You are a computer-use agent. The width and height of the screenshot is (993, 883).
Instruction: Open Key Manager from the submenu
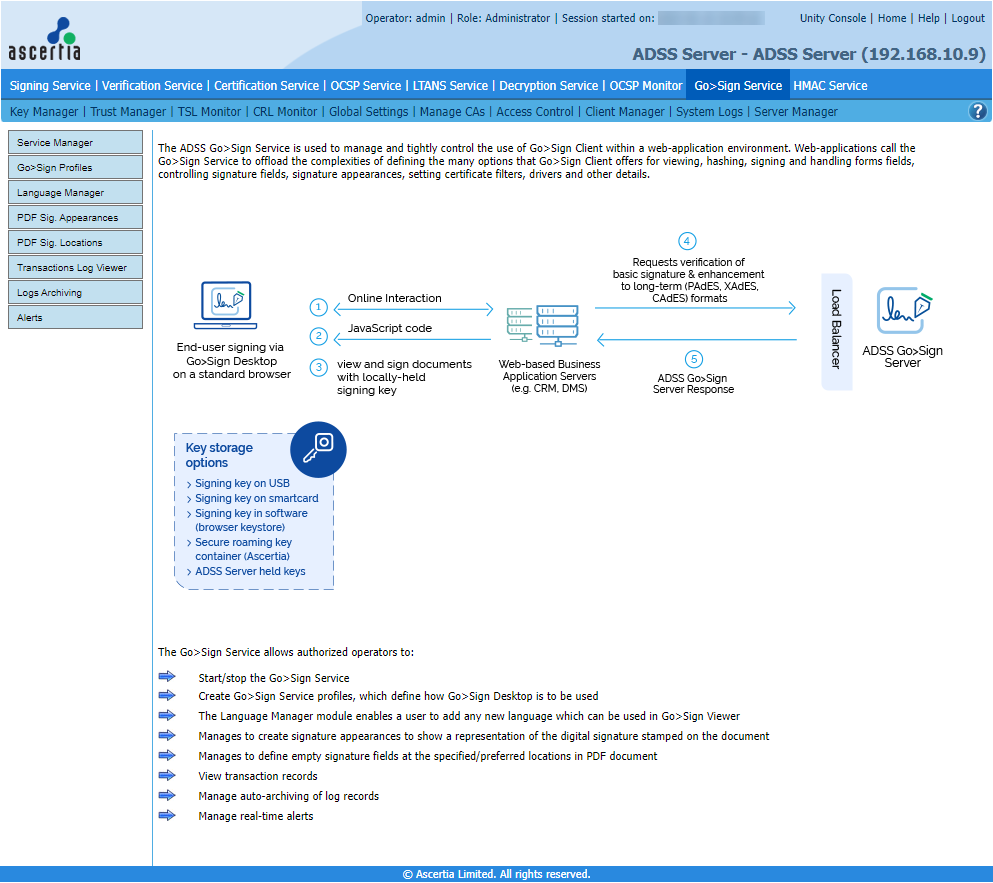point(44,112)
